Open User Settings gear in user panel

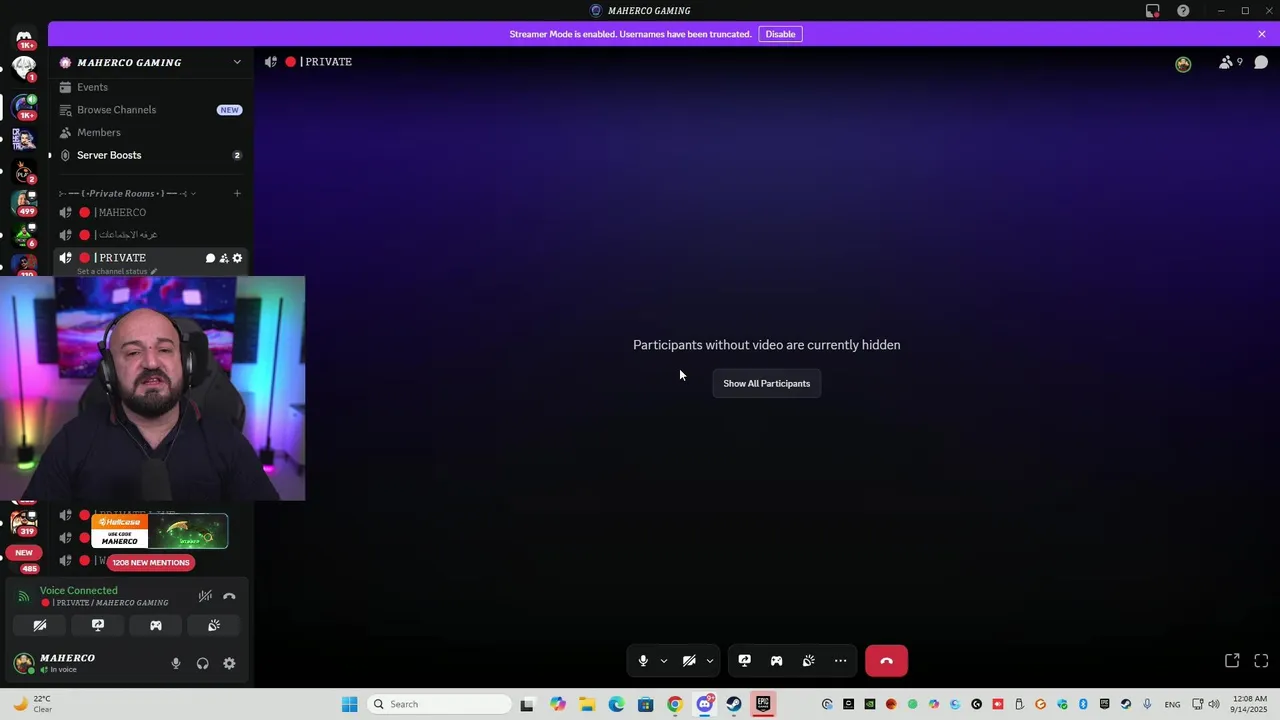229,663
